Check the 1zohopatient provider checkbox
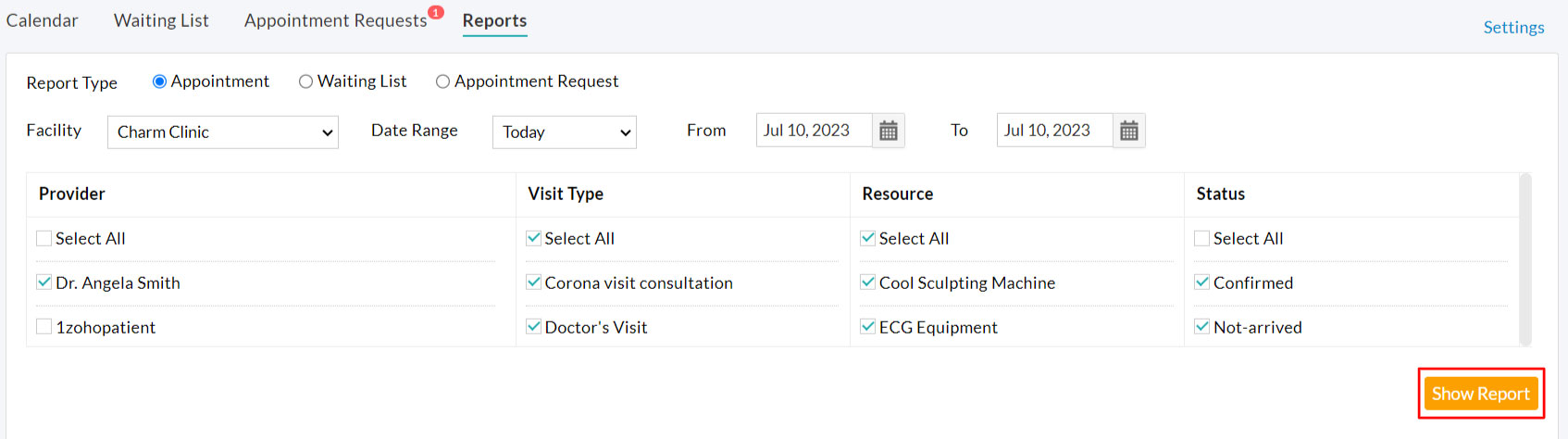This screenshot has height=439, width=1568. (x=44, y=326)
